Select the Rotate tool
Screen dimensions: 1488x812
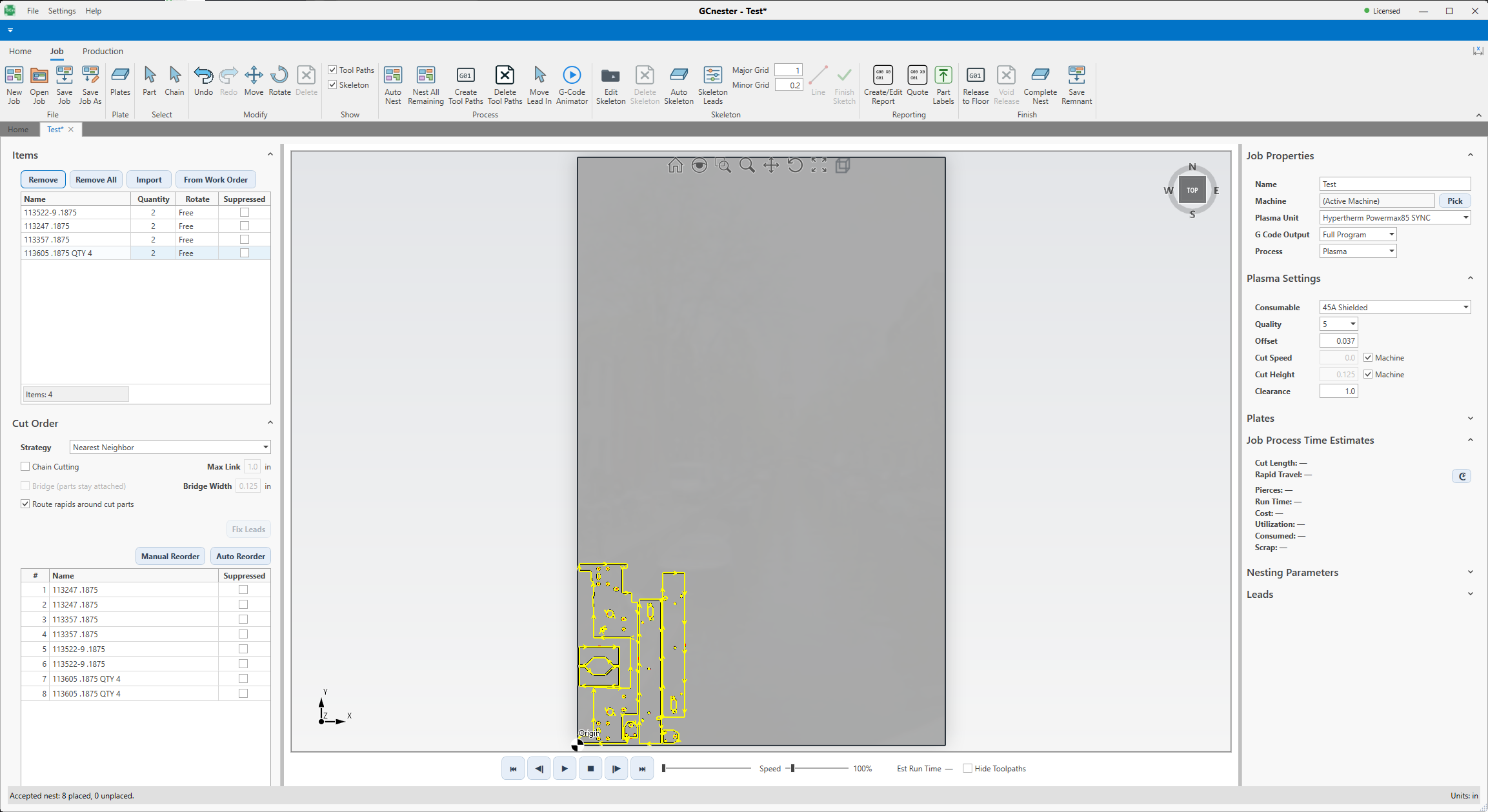(x=279, y=81)
